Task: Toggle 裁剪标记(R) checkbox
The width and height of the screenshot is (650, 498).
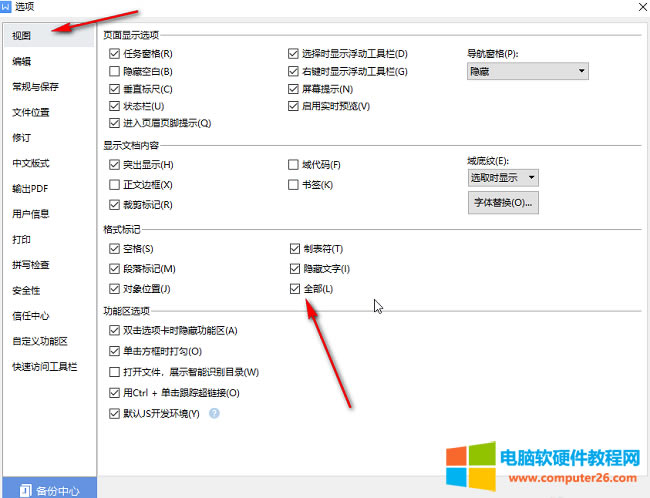Action: [114, 205]
